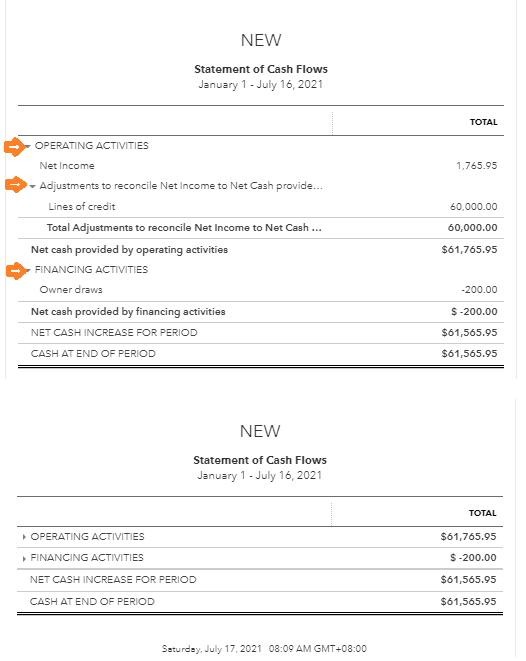Image resolution: width=526 pixels, height=661 pixels.
Task: Select the Net Income row label
Action: (67, 166)
